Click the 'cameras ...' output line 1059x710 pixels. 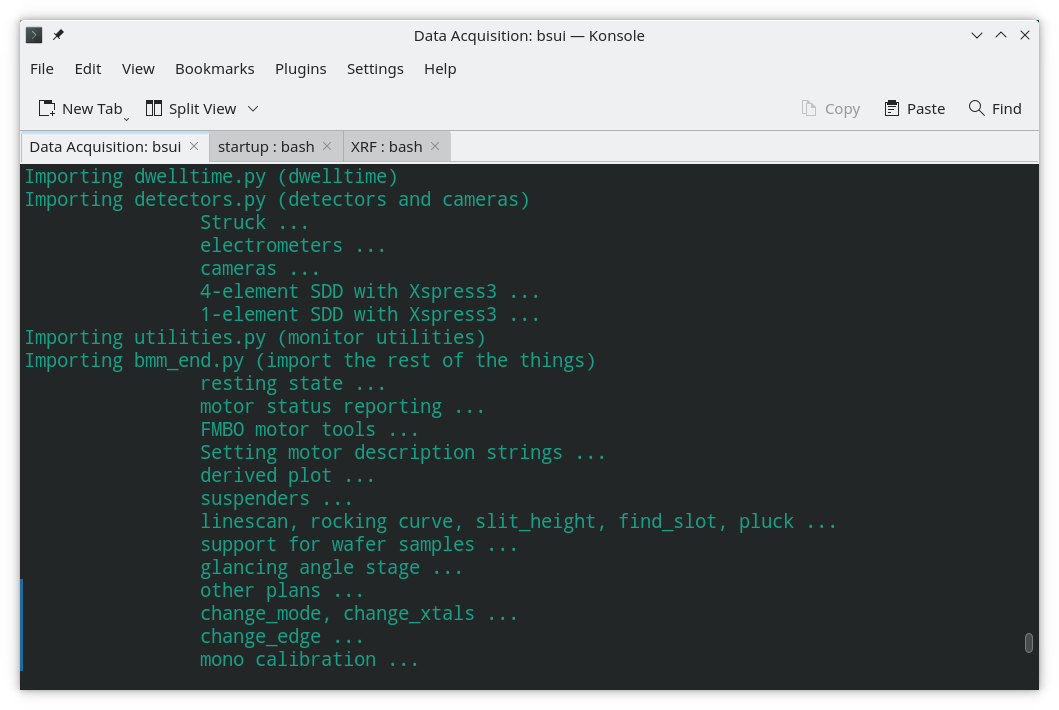point(259,269)
